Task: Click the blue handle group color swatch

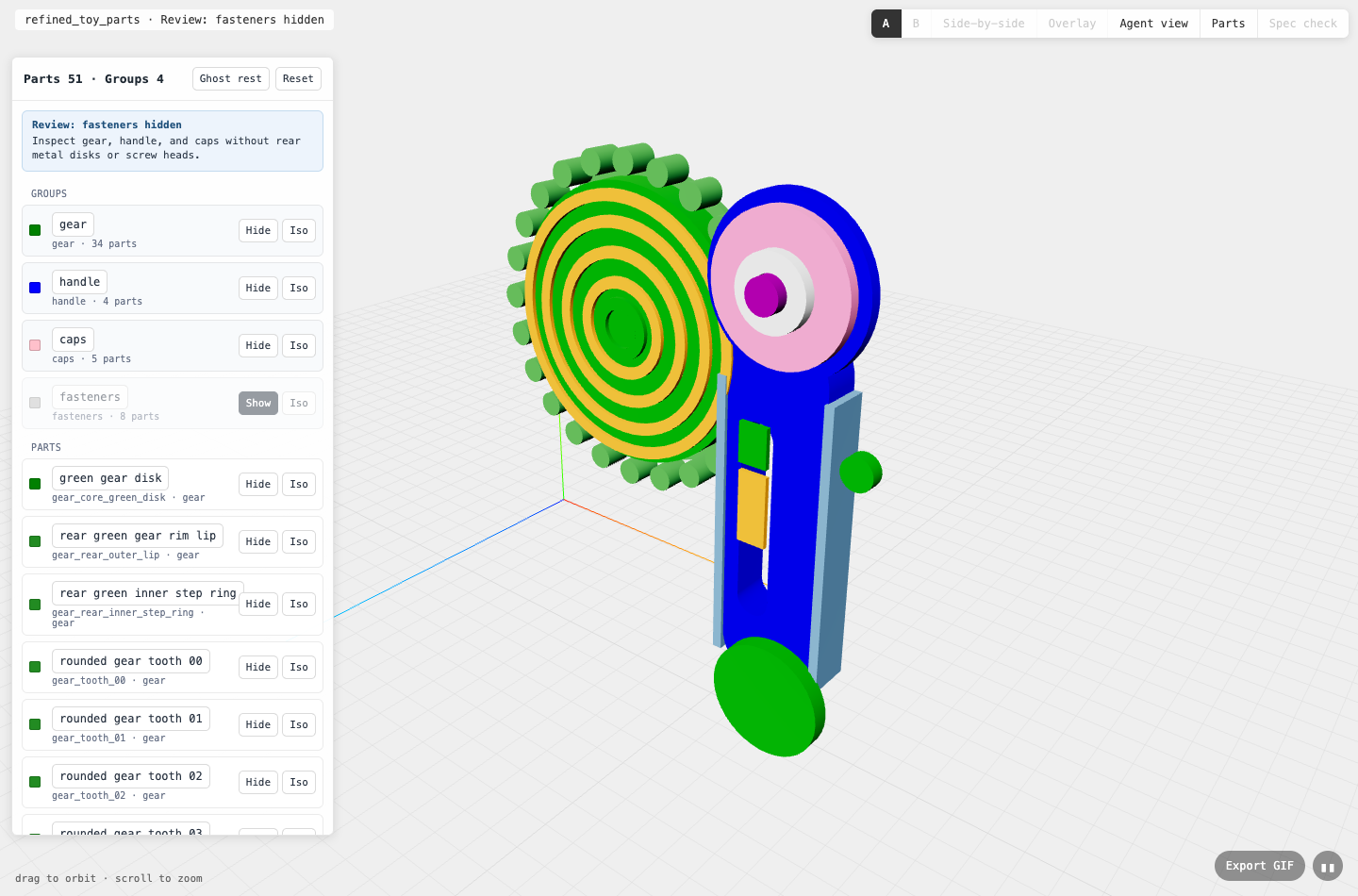Action: (35, 288)
